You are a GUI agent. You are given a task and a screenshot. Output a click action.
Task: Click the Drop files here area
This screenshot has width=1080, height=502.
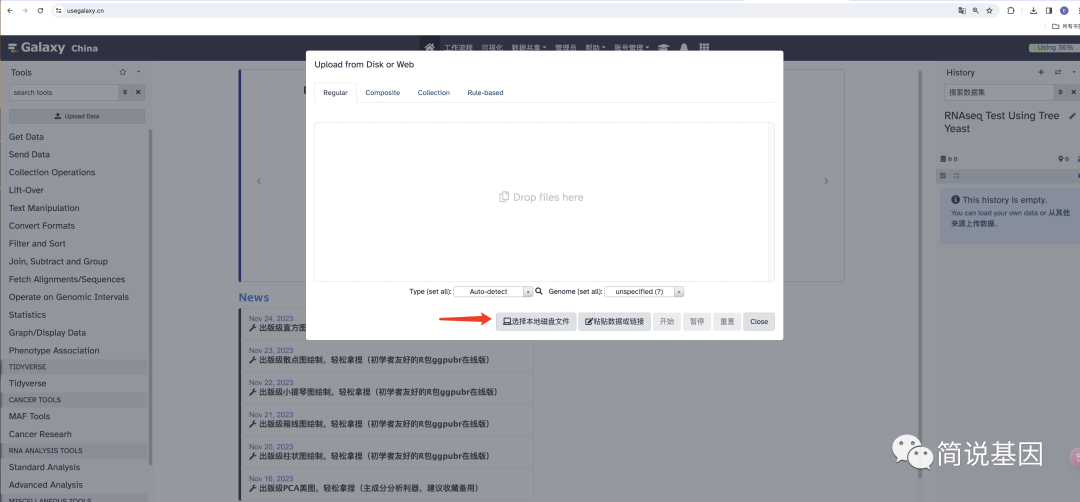pyautogui.click(x=544, y=202)
